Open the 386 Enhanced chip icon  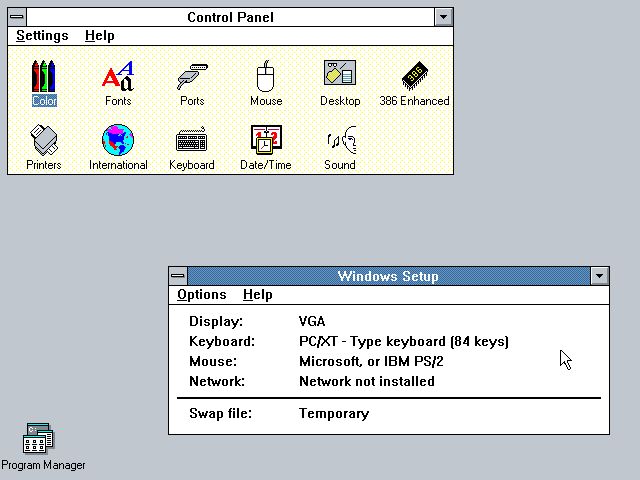414,76
